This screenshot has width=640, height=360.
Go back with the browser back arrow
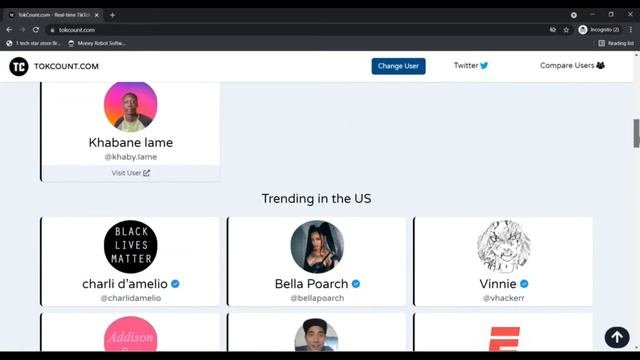click(9, 30)
